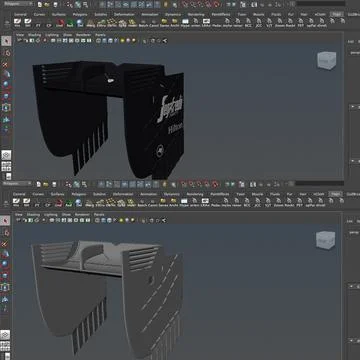Open the Shading panel menu over the textured model

[34, 35]
